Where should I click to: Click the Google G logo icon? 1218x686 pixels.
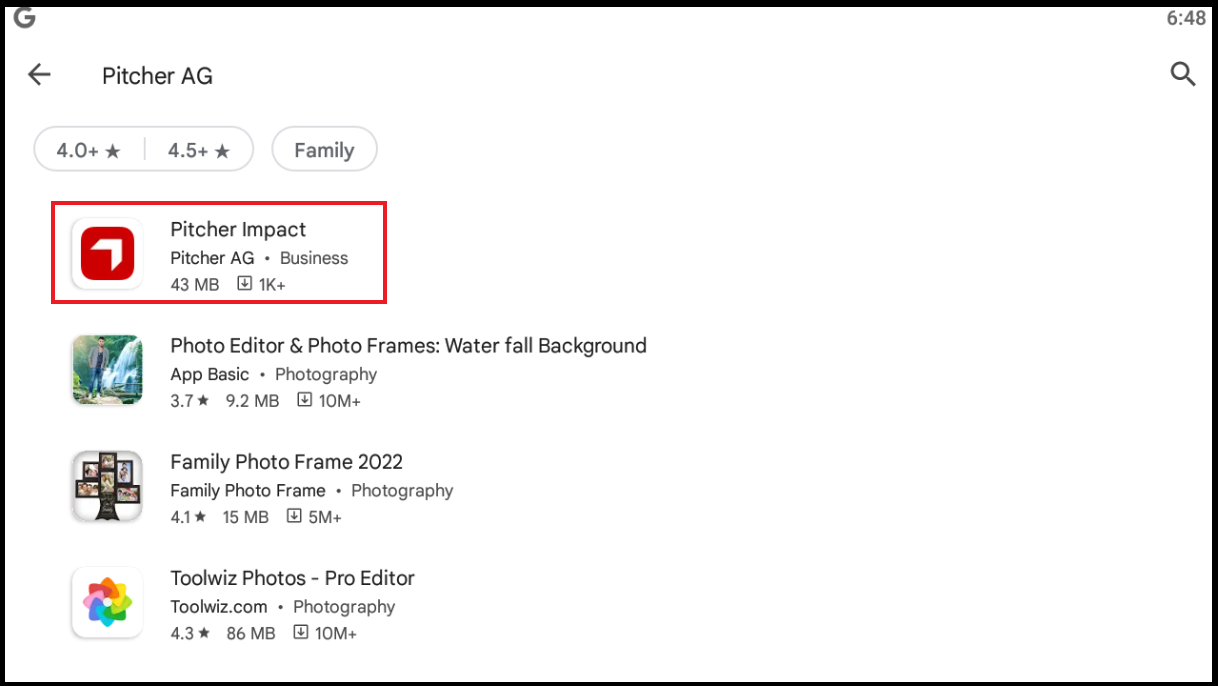coord(23,17)
